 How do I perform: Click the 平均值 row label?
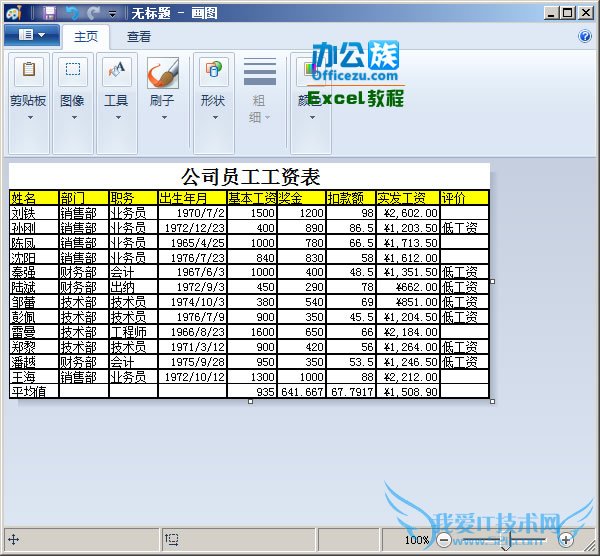tap(34, 391)
